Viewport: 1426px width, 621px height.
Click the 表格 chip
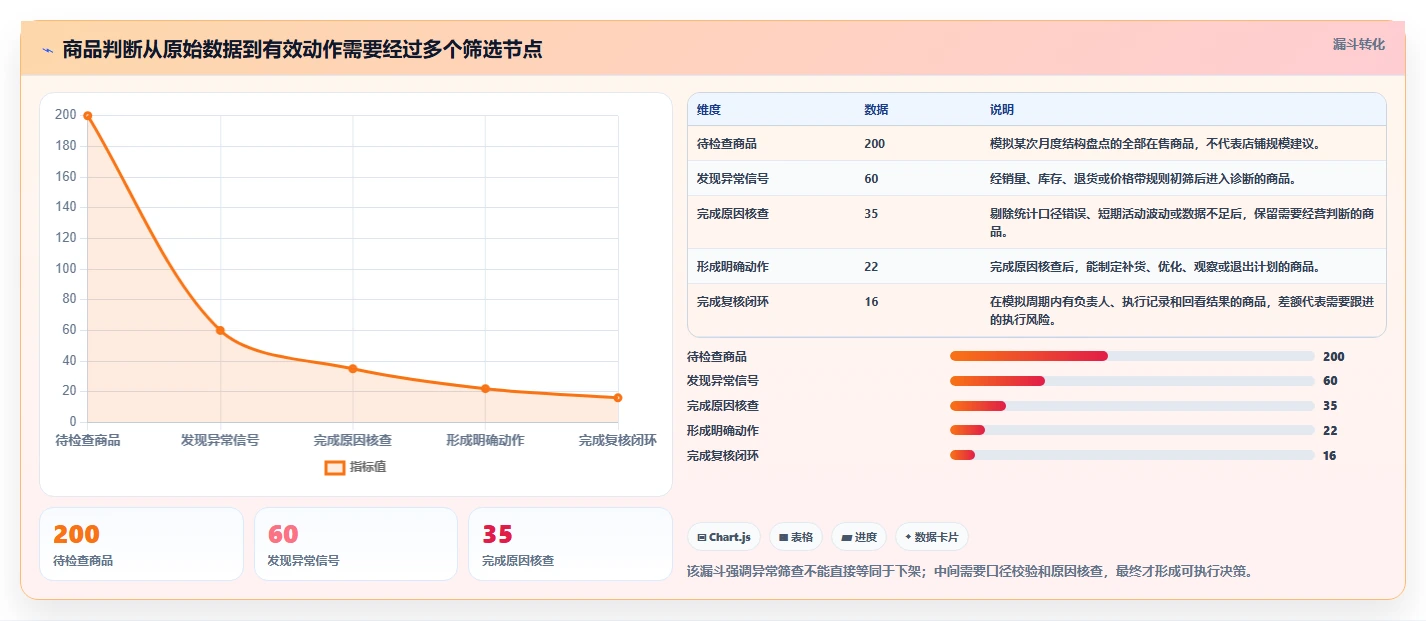click(x=796, y=537)
